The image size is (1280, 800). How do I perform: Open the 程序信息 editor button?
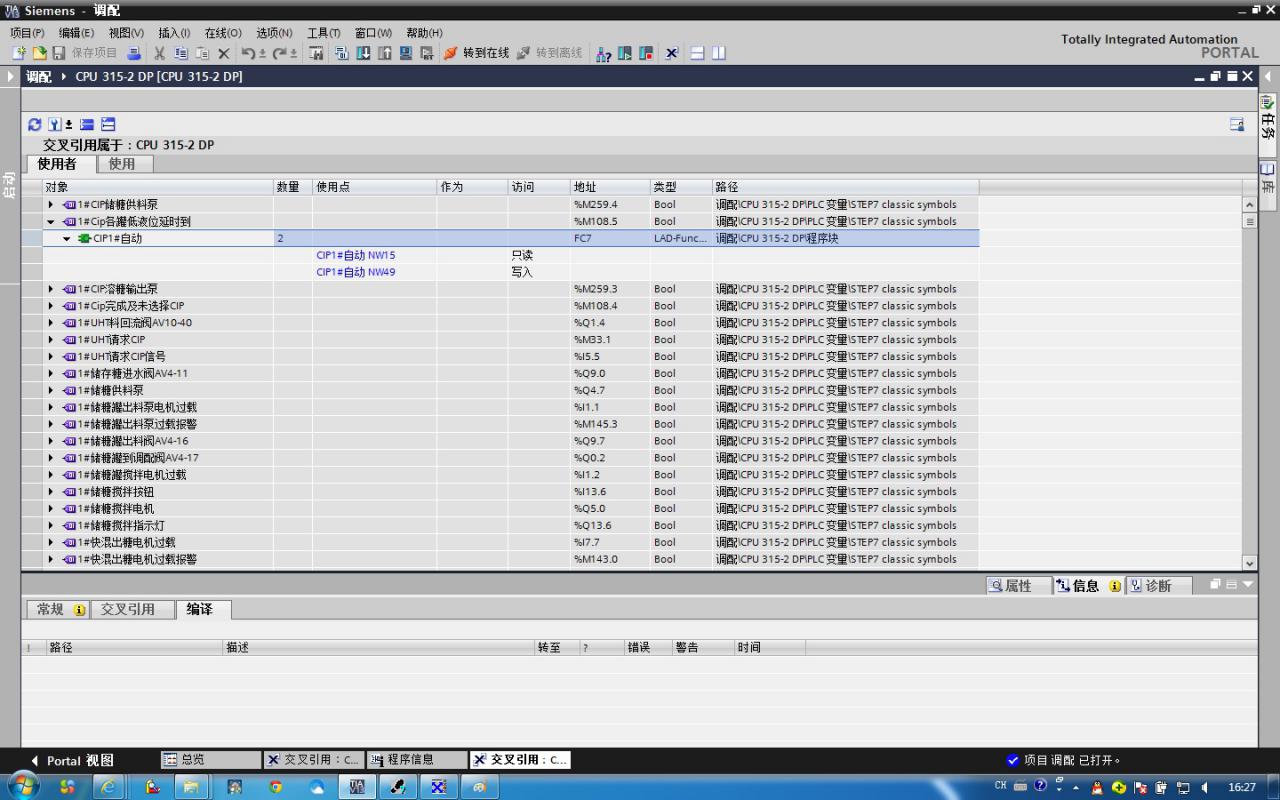click(x=416, y=760)
